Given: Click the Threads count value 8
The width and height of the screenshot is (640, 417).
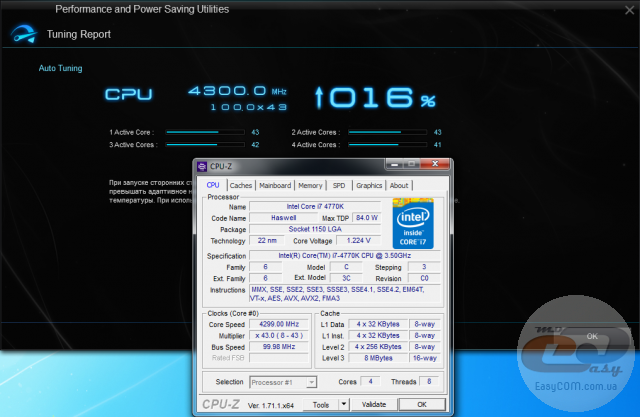Looking at the screenshot, I should click(x=429, y=382).
